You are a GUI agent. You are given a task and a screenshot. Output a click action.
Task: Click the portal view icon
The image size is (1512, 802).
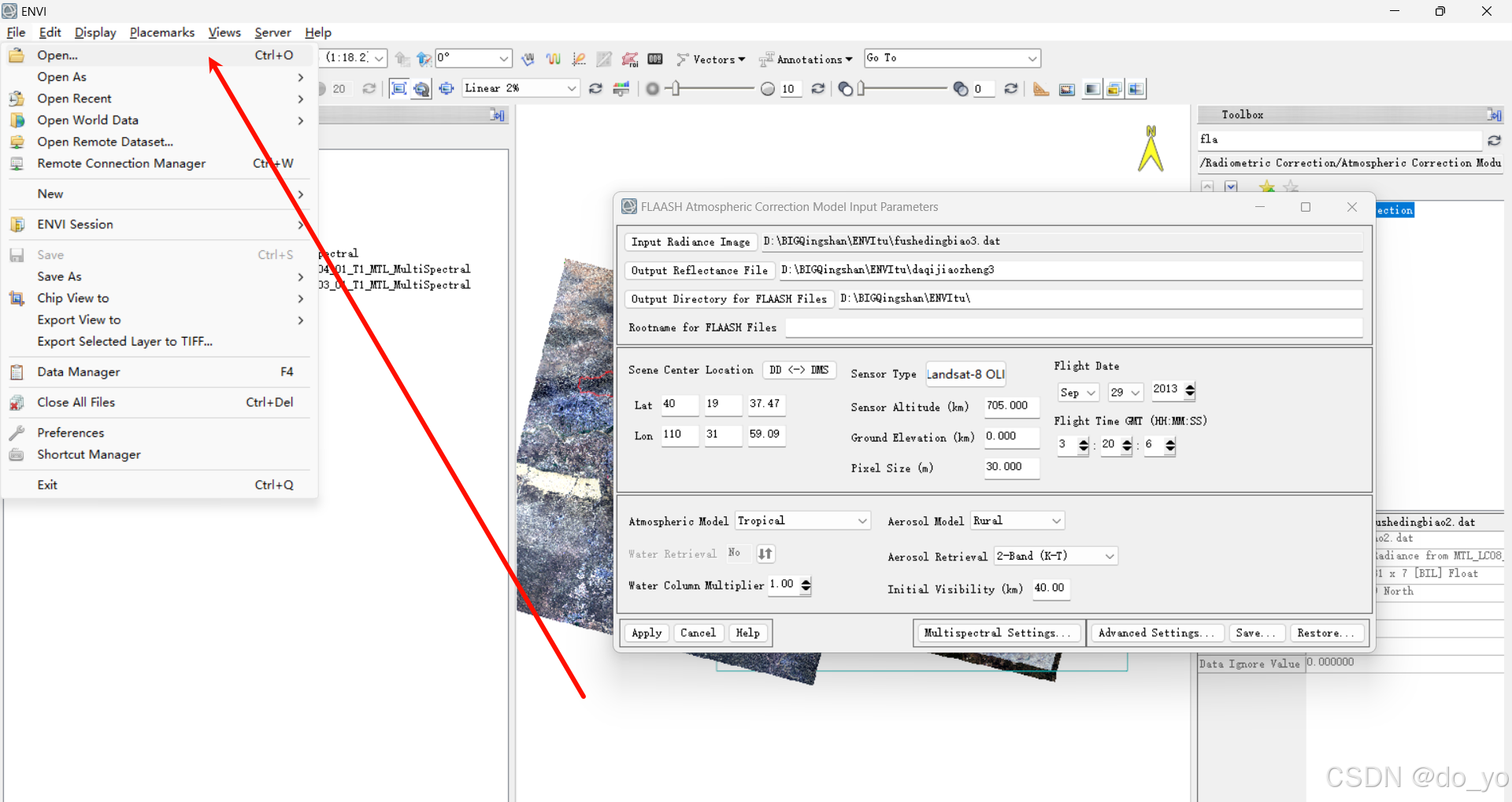[x=1067, y=89]
